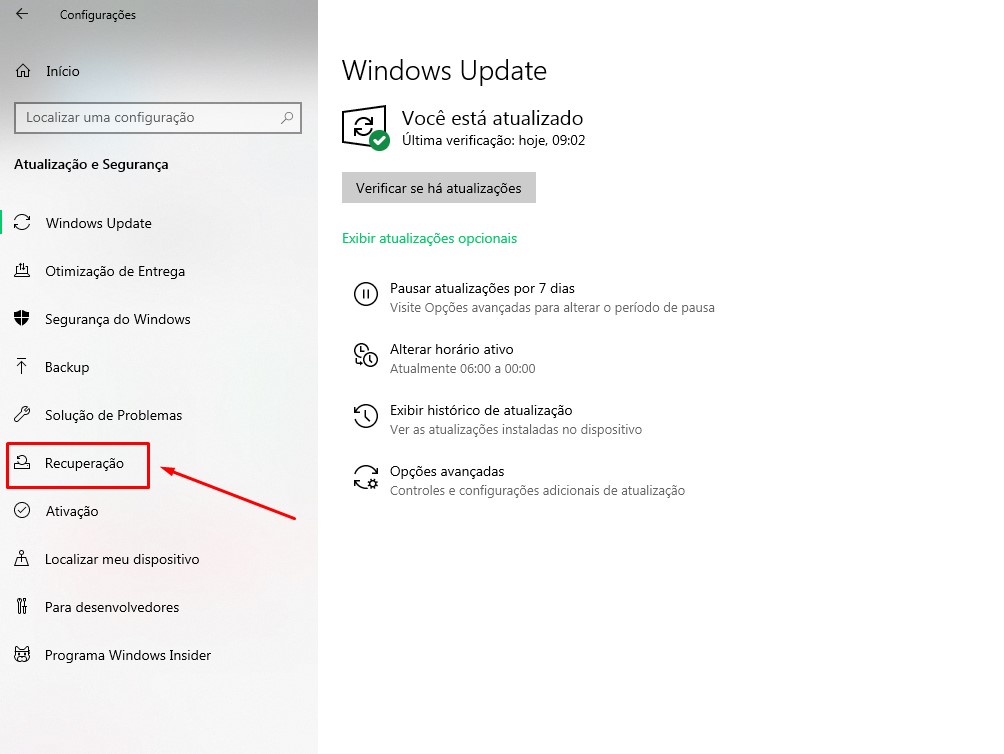
Task: Click the Segurança do Windows shield icon
Action: click(x=22, y=318)
